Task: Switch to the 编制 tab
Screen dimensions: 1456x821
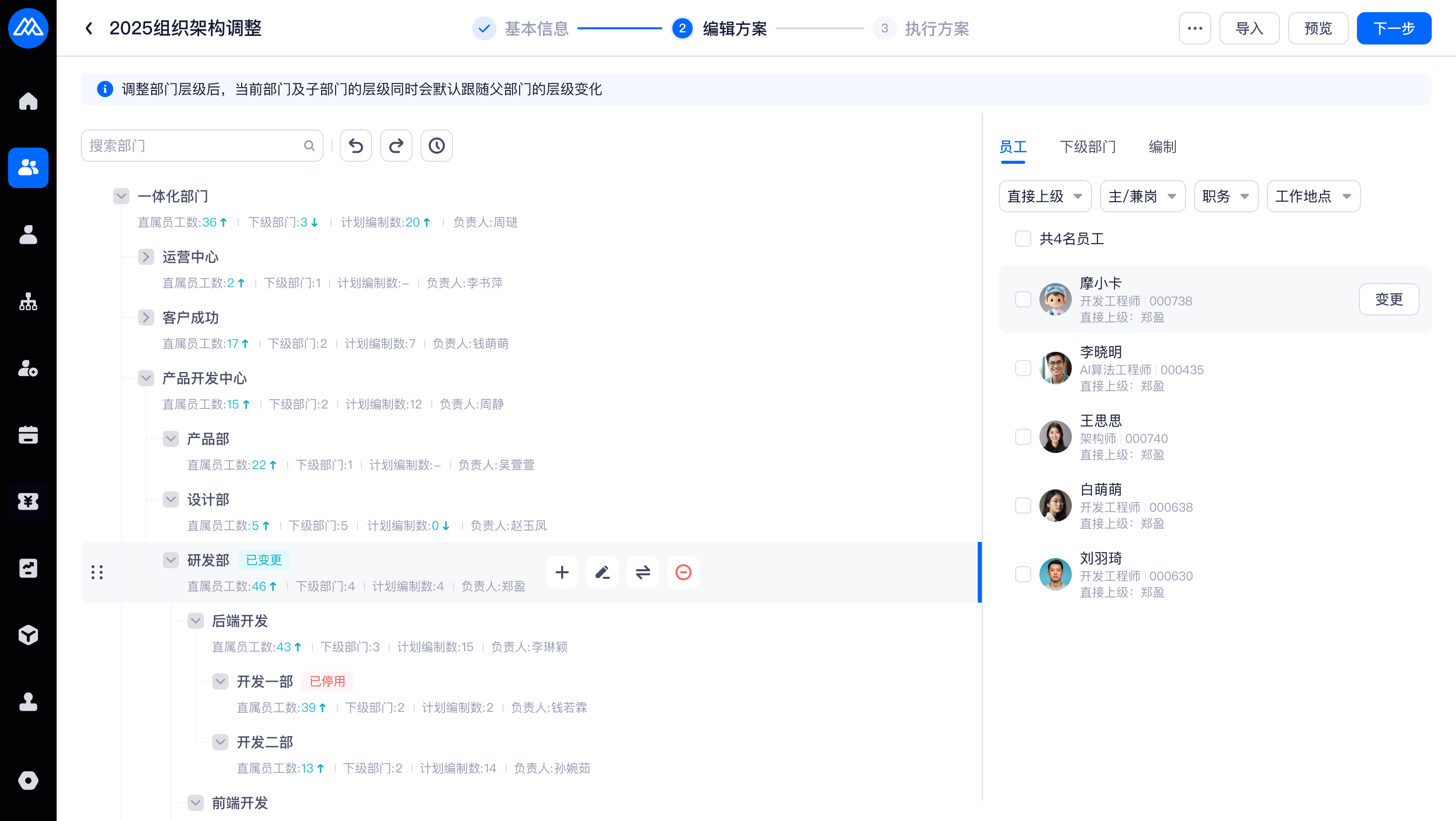Action: click(1162, 147)
